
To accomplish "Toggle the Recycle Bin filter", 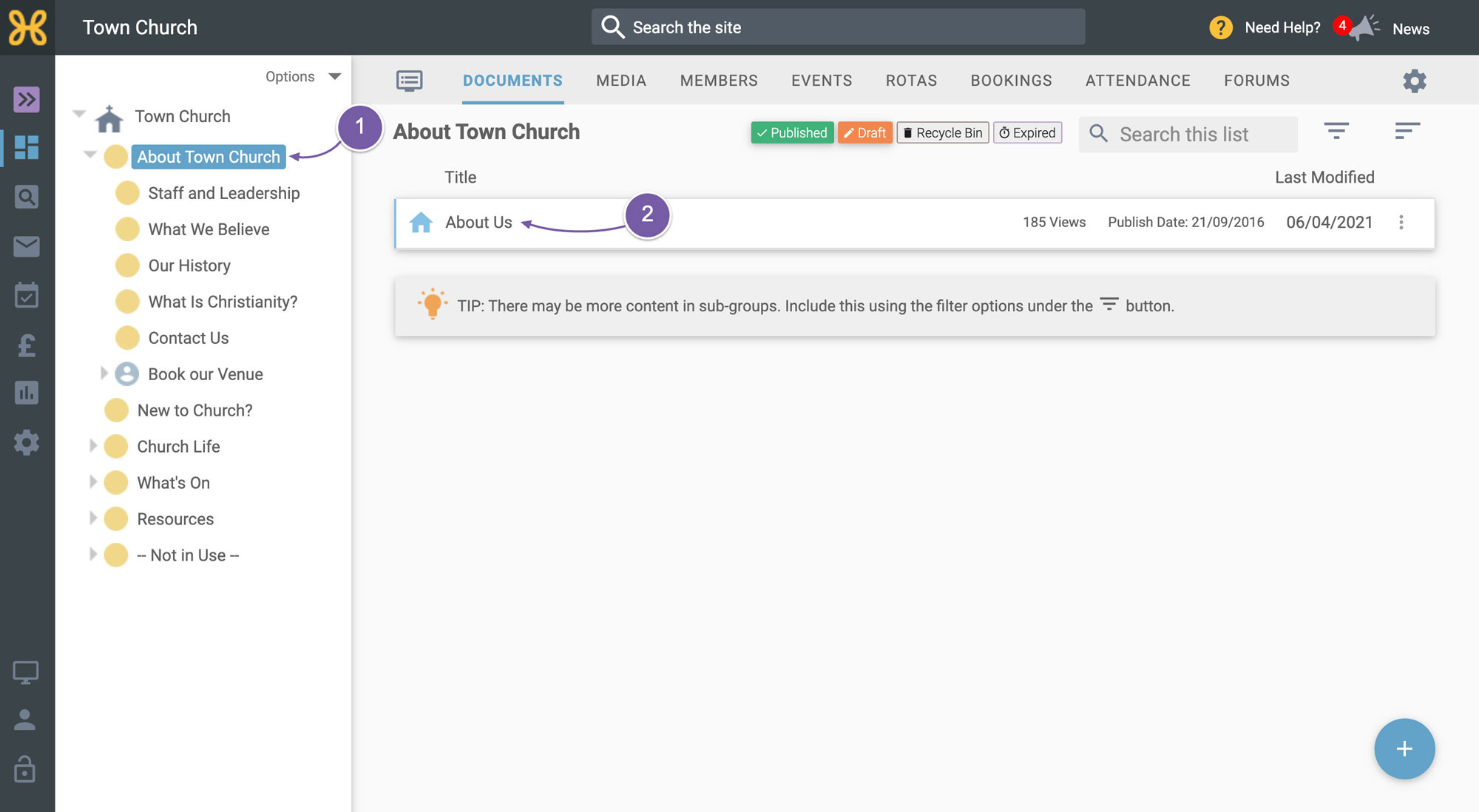I will (943, 133).
